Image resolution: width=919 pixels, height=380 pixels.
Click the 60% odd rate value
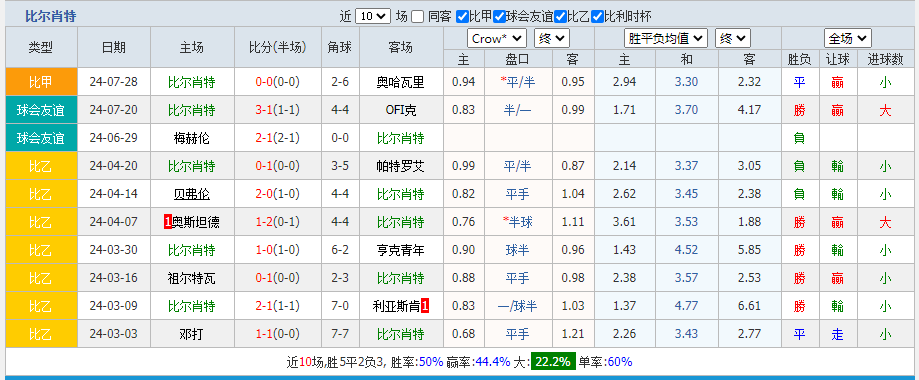(x=620, y=362)
